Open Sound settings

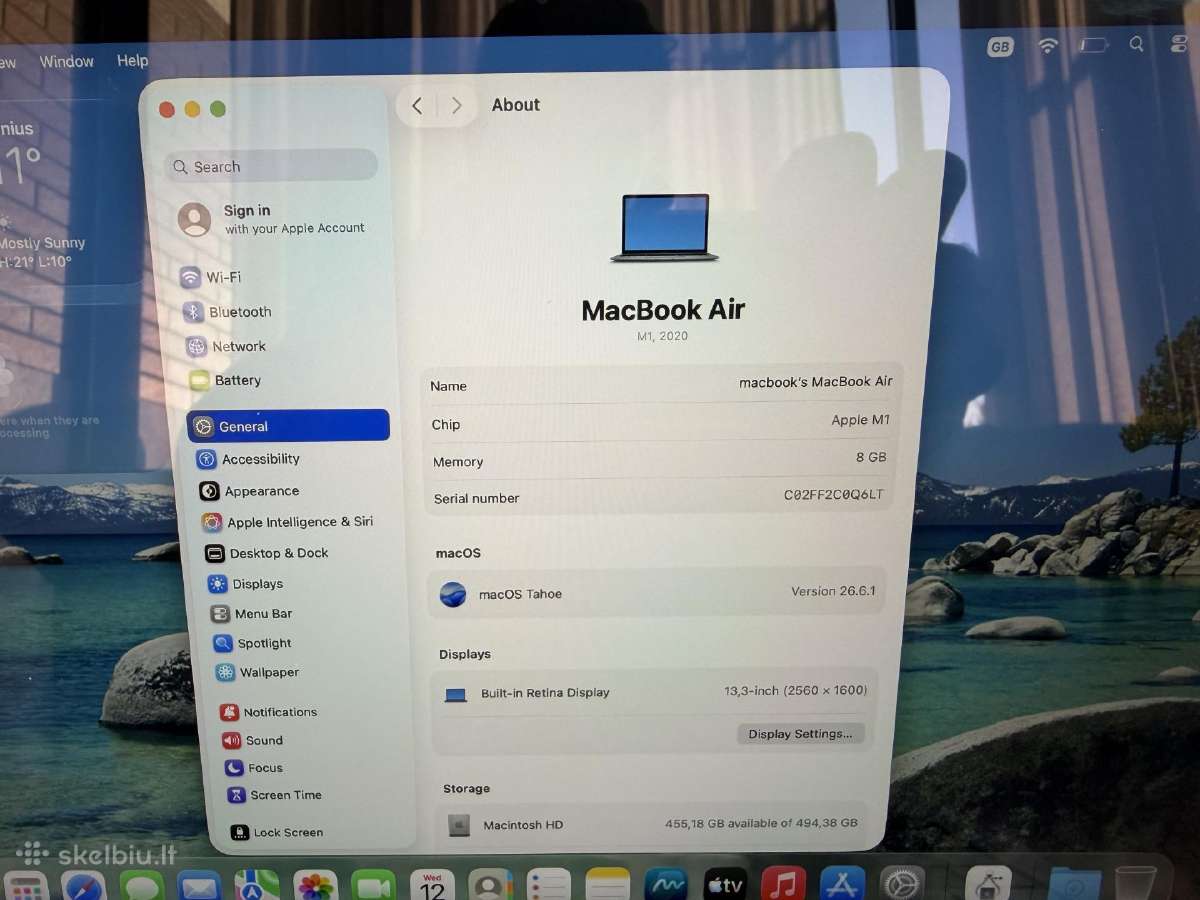[253, 740]
